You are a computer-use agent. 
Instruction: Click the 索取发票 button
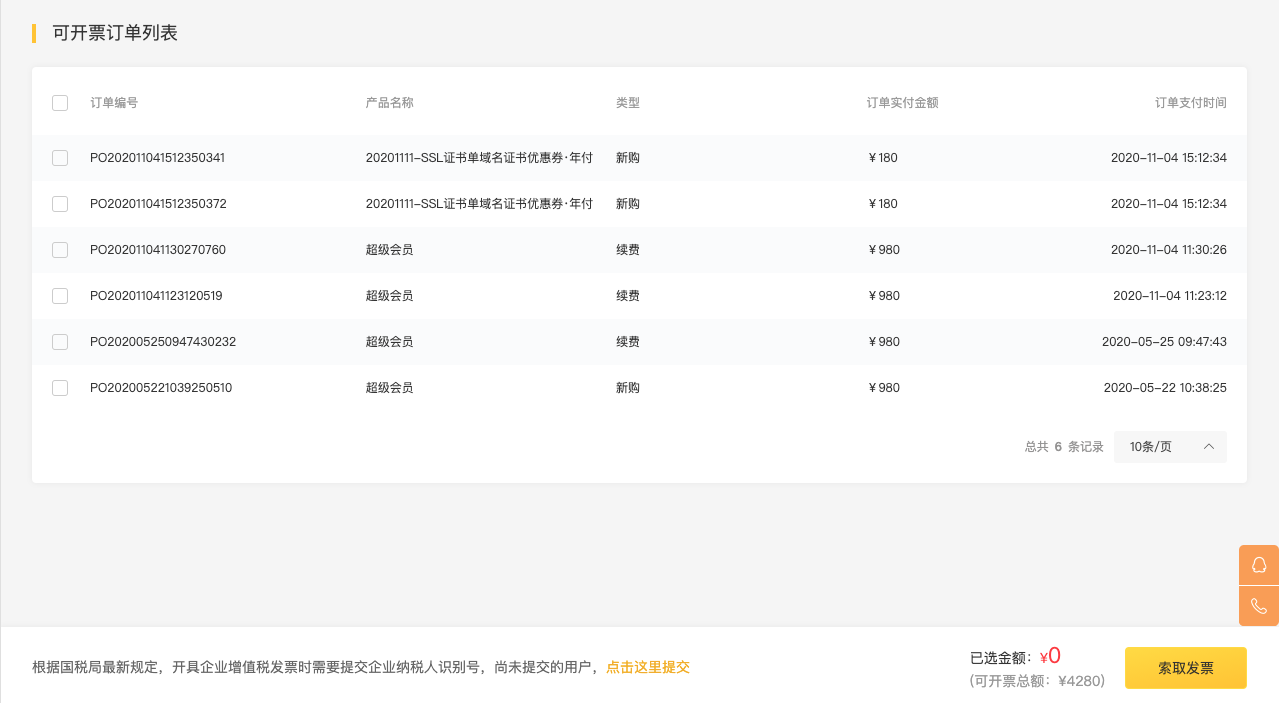1185,668
